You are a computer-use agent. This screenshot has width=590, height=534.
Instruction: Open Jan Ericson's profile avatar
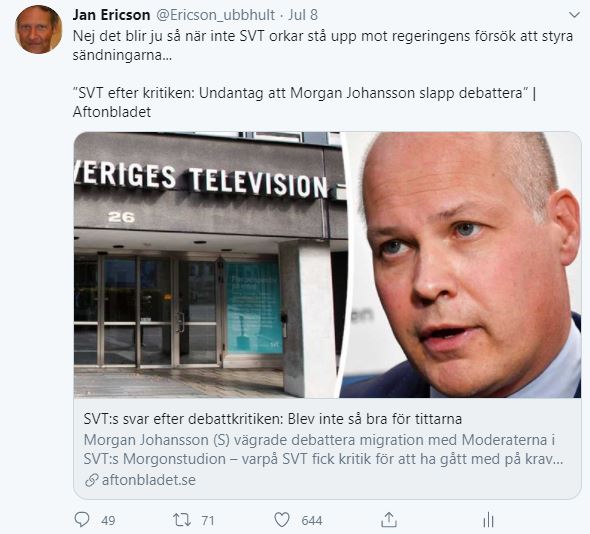38,29
